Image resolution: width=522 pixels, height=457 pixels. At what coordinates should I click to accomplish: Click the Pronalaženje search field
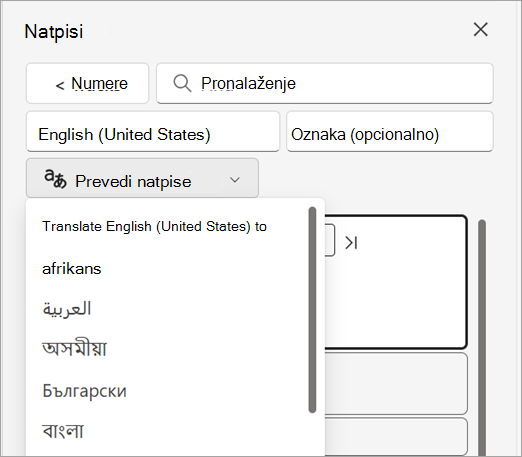click(x=325, y=83)
